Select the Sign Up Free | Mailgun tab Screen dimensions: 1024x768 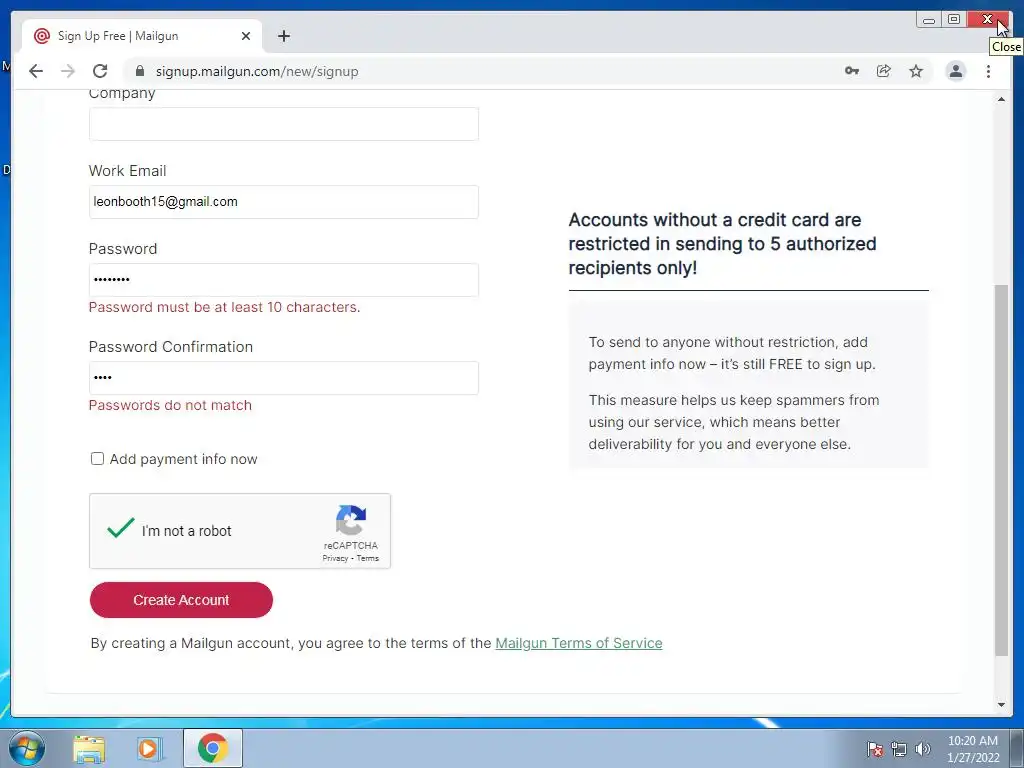click(142, 36)
